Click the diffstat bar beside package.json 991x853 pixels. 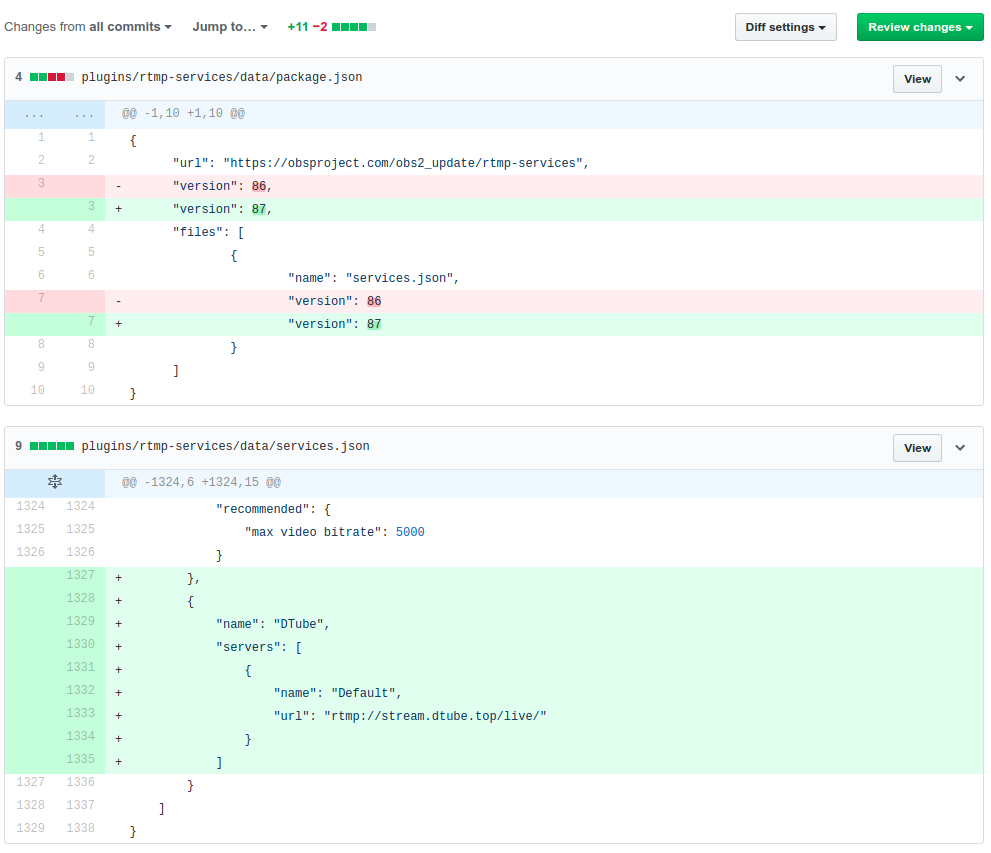pos(52,77)
